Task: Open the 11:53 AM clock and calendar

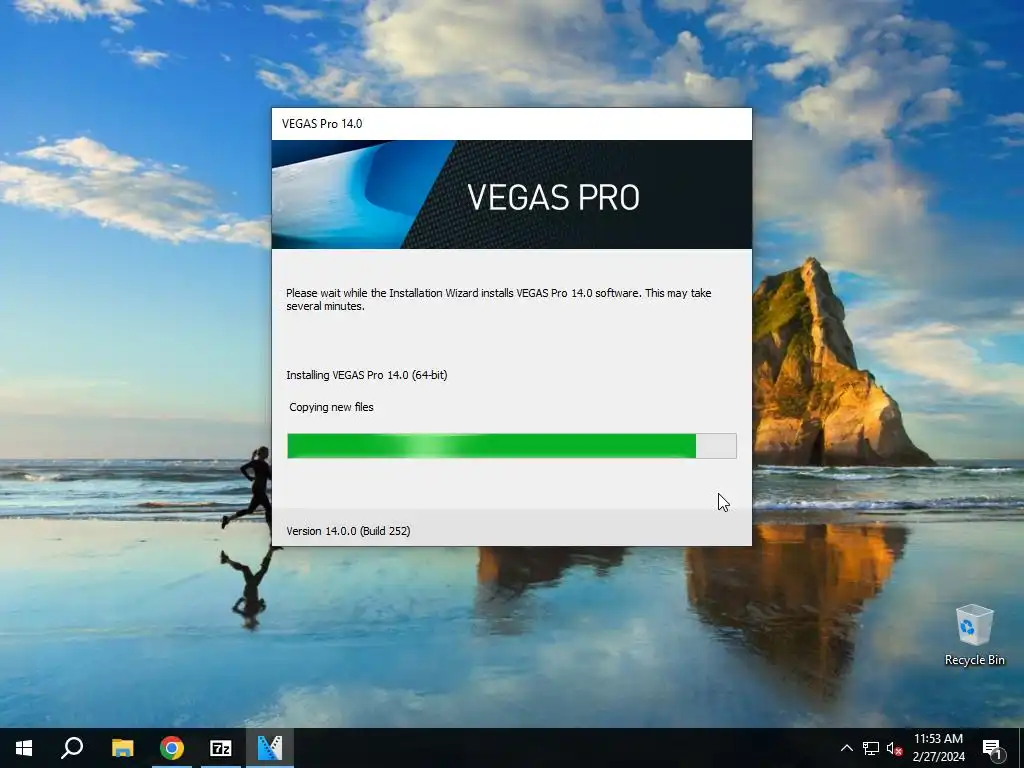Action: [938, 748]
